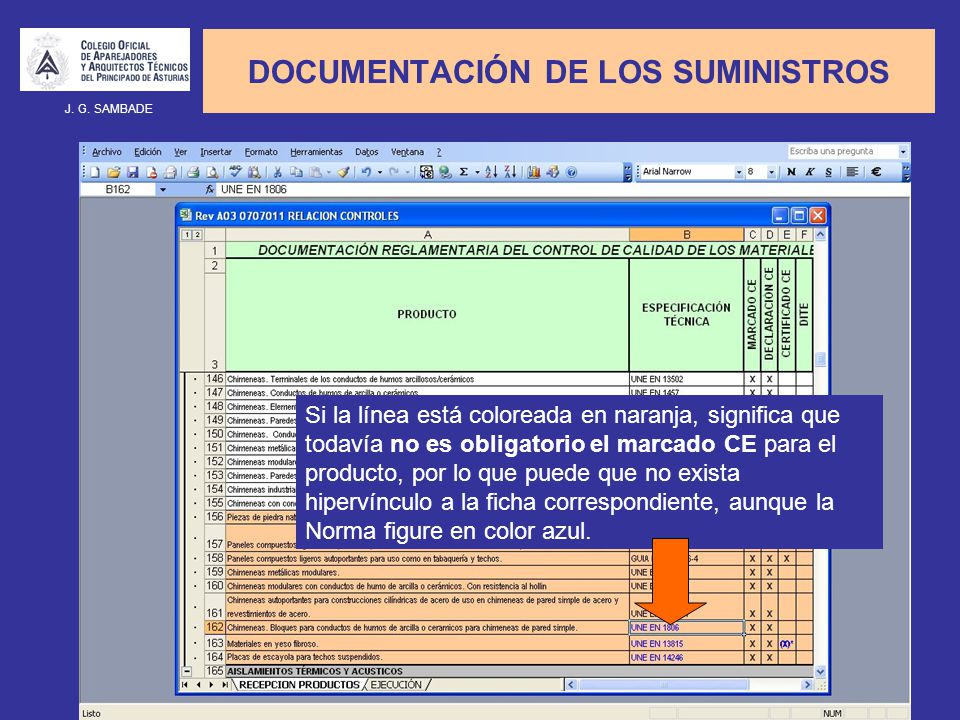The height and width of the screenshot is (720, 960).
Task: Open the 'Escriba una pregunta' dropdown arrow
Action: tap(902, 151)
